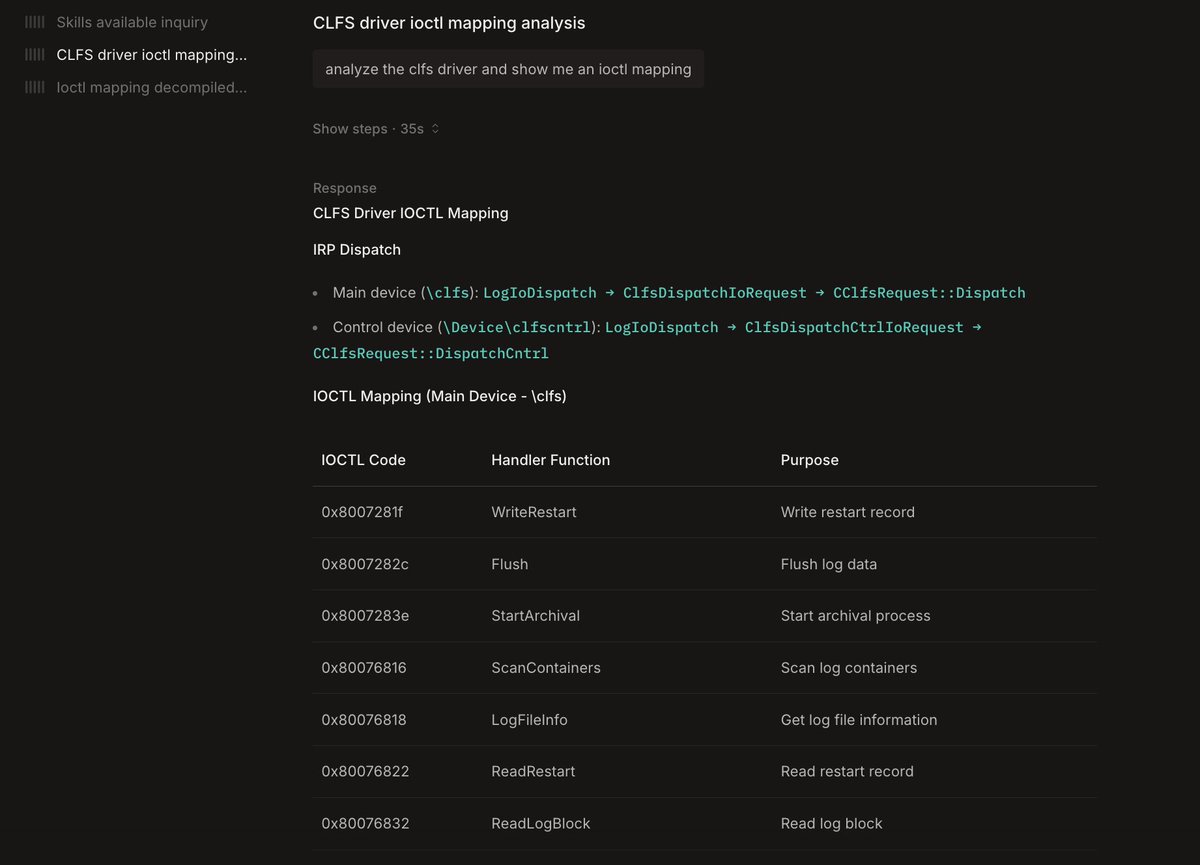Click icon beside CLFS driver ioctl mapping

tap(35, 55)
